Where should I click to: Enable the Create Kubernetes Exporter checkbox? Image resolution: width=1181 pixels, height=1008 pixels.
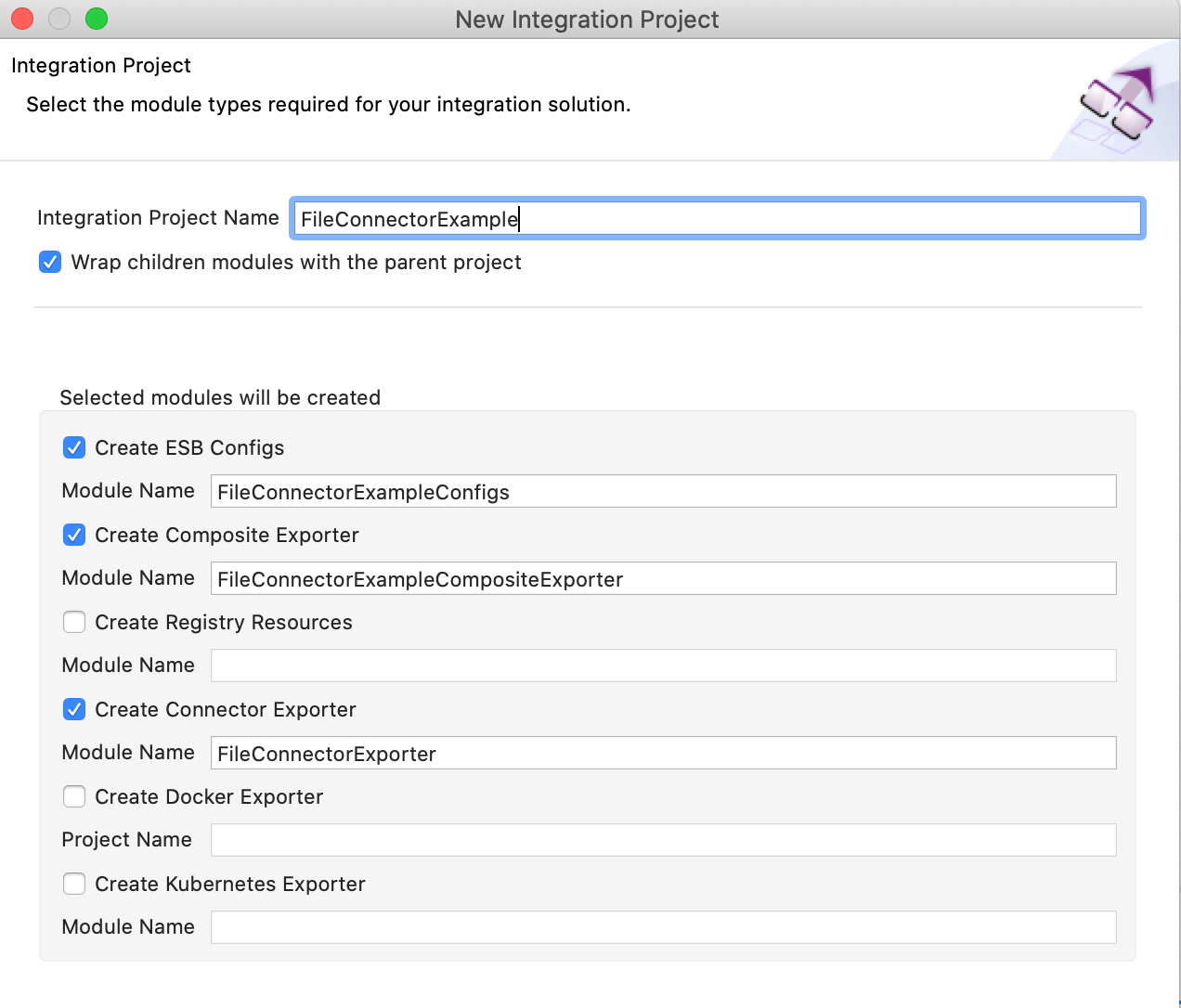click(74, 885)
